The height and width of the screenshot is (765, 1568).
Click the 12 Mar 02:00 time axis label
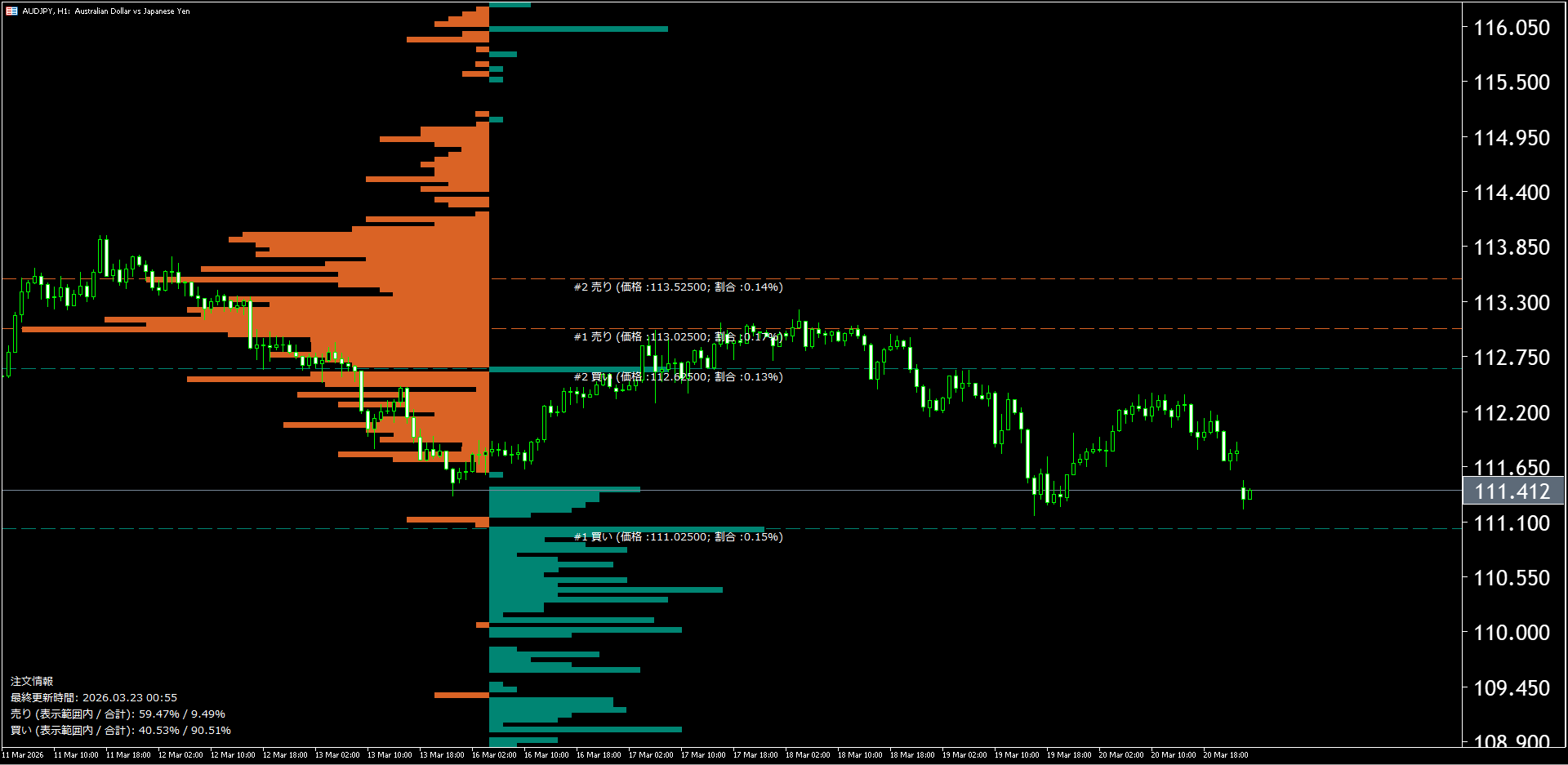click(180, 755)
